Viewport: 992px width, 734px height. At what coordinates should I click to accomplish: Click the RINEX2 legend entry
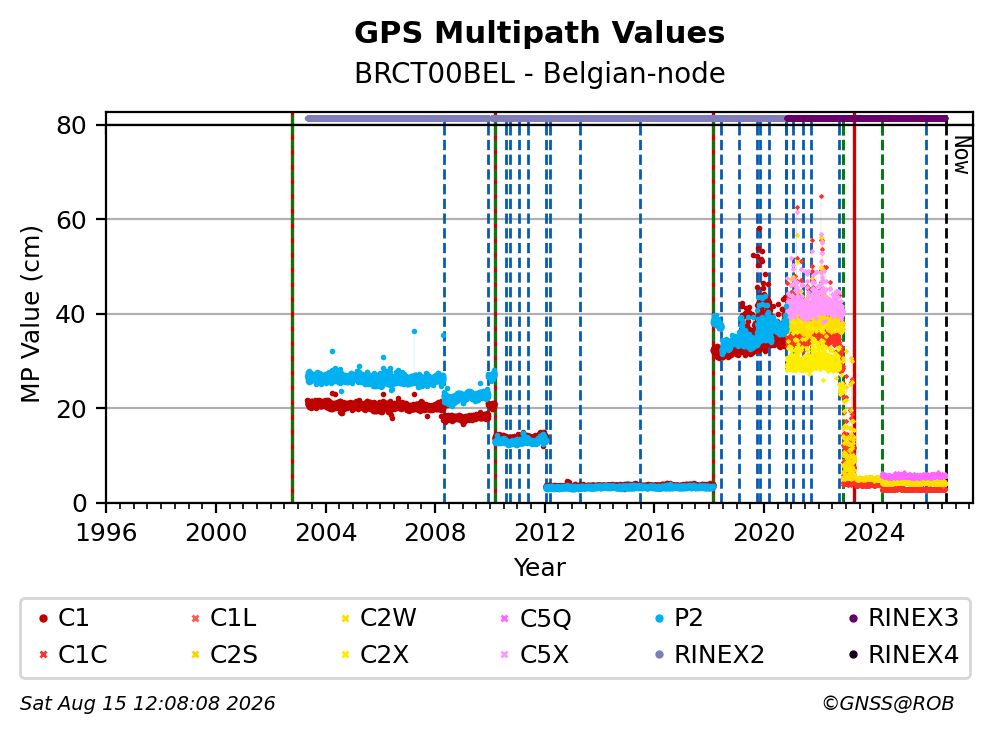[709, 655]
